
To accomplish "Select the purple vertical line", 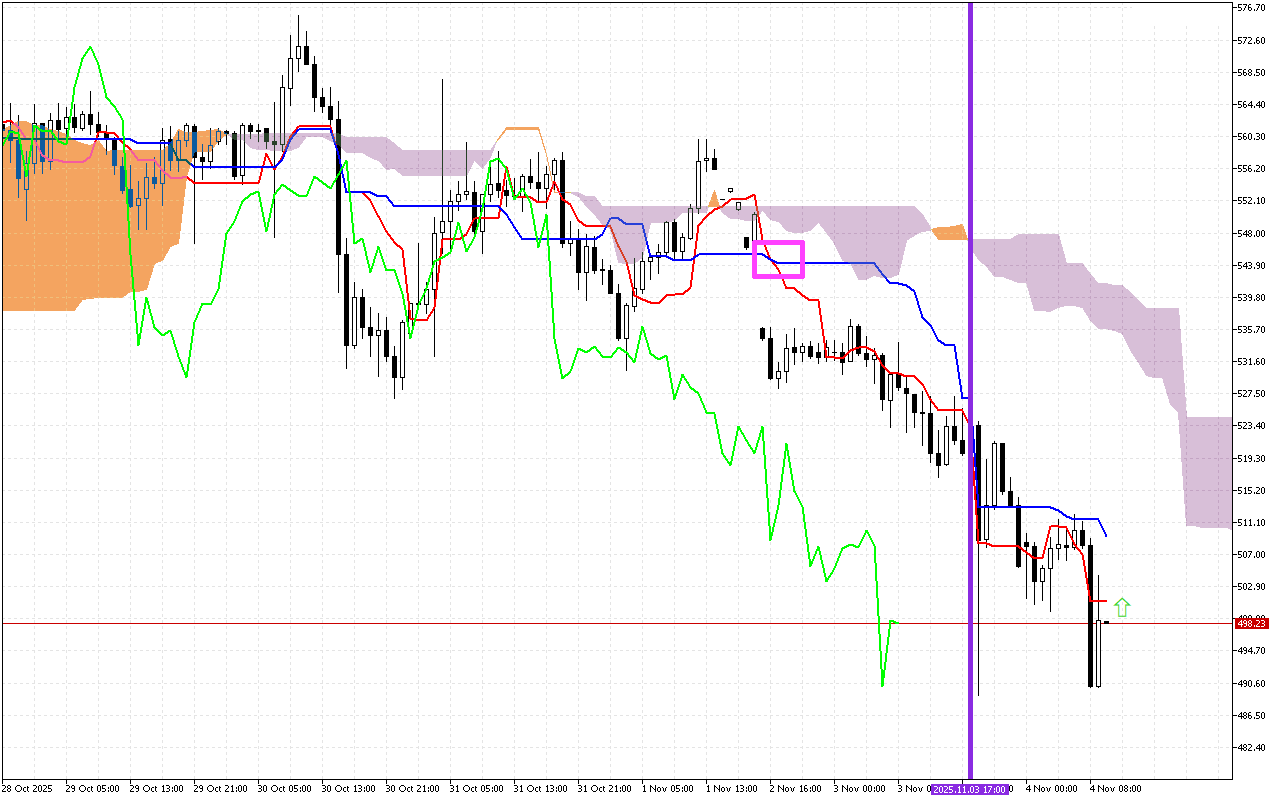I will [970, 300].
